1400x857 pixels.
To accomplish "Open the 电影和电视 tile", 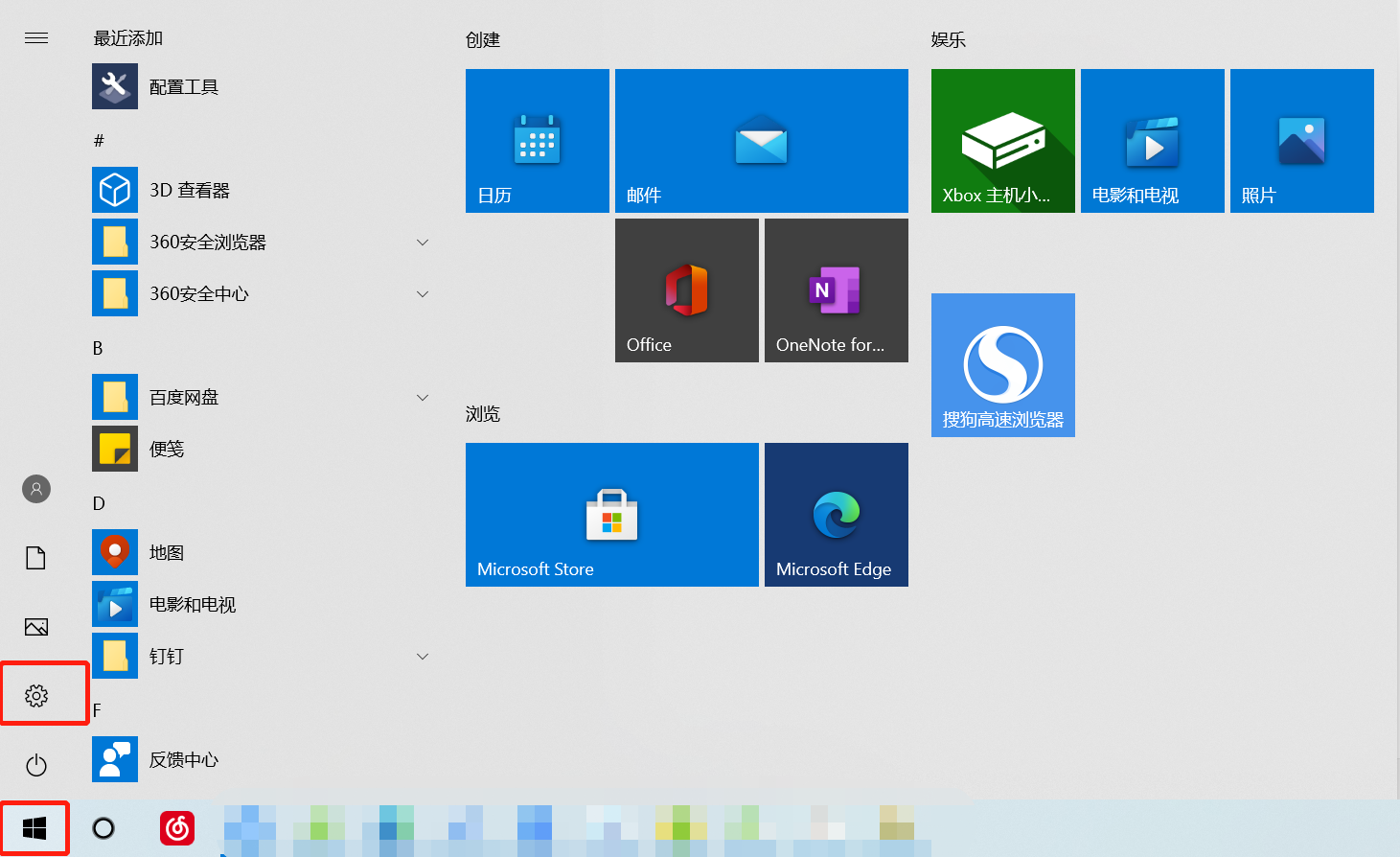I will (1153, 141).
